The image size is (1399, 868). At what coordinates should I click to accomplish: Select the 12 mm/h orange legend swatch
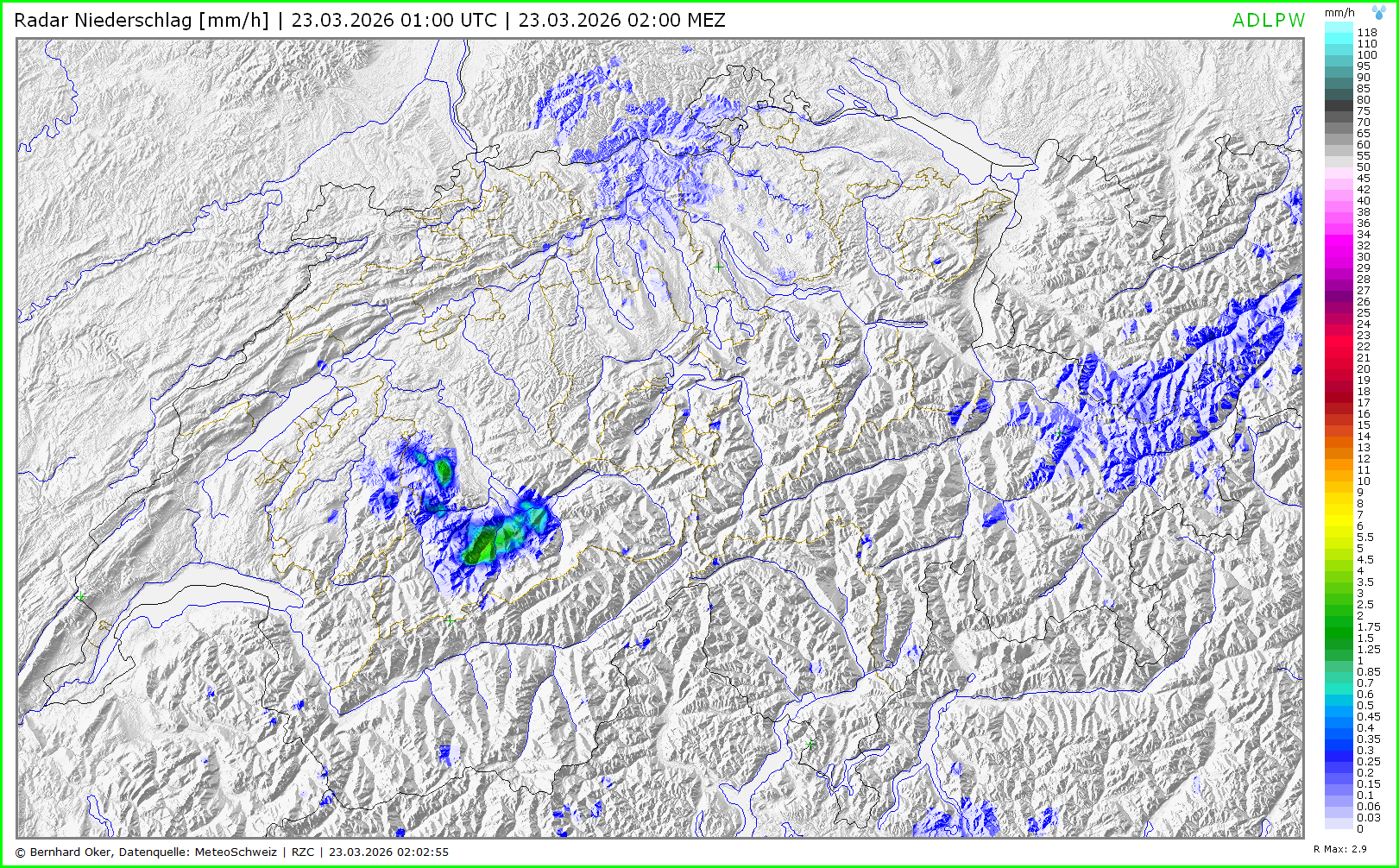point(1339,458)
